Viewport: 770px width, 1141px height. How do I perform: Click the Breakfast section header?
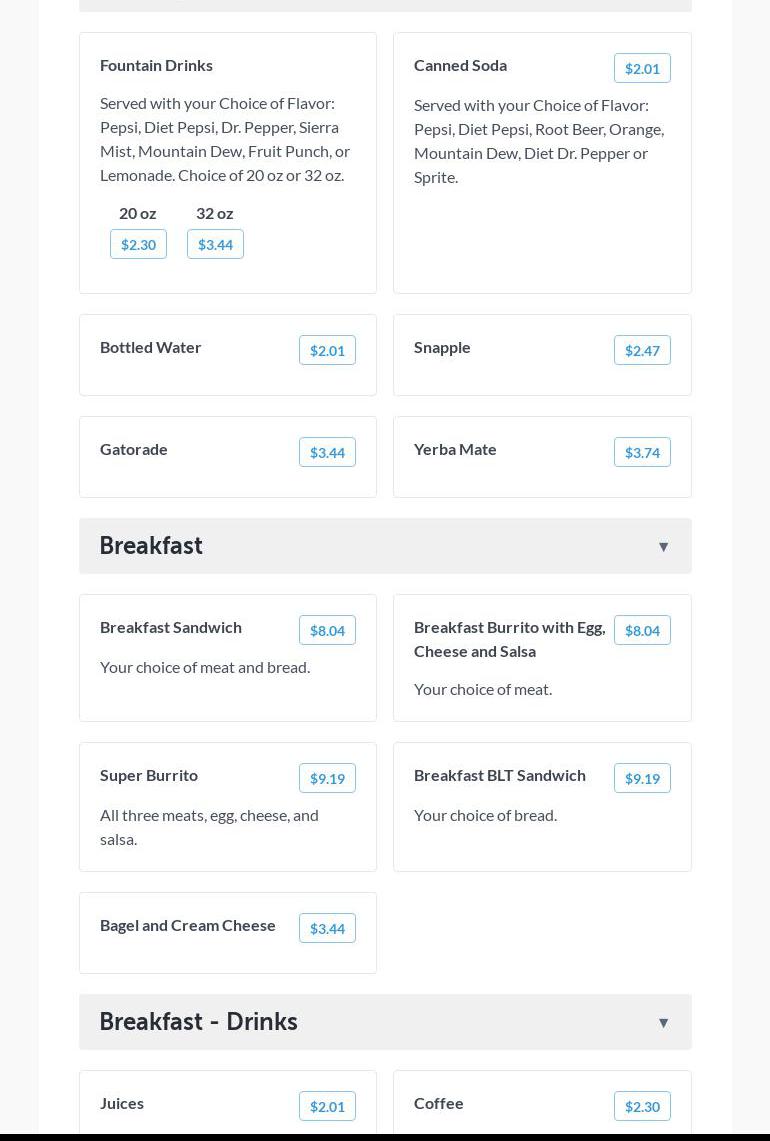(151, 546)
